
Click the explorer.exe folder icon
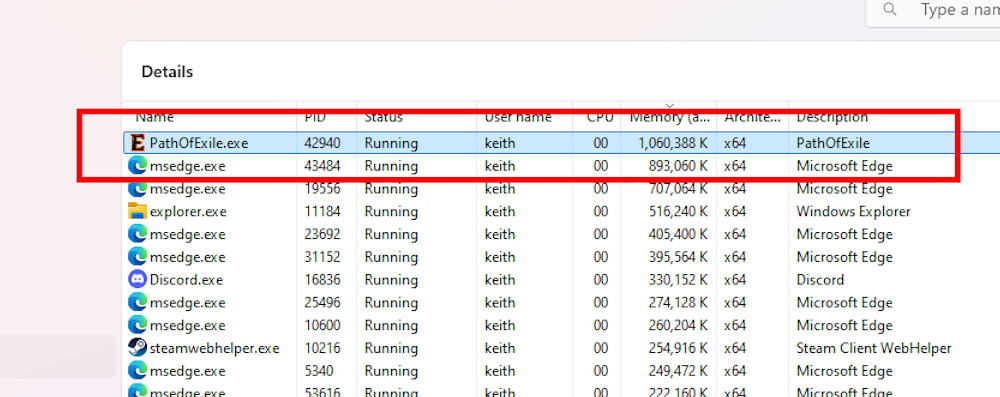[x=137, y=211]
